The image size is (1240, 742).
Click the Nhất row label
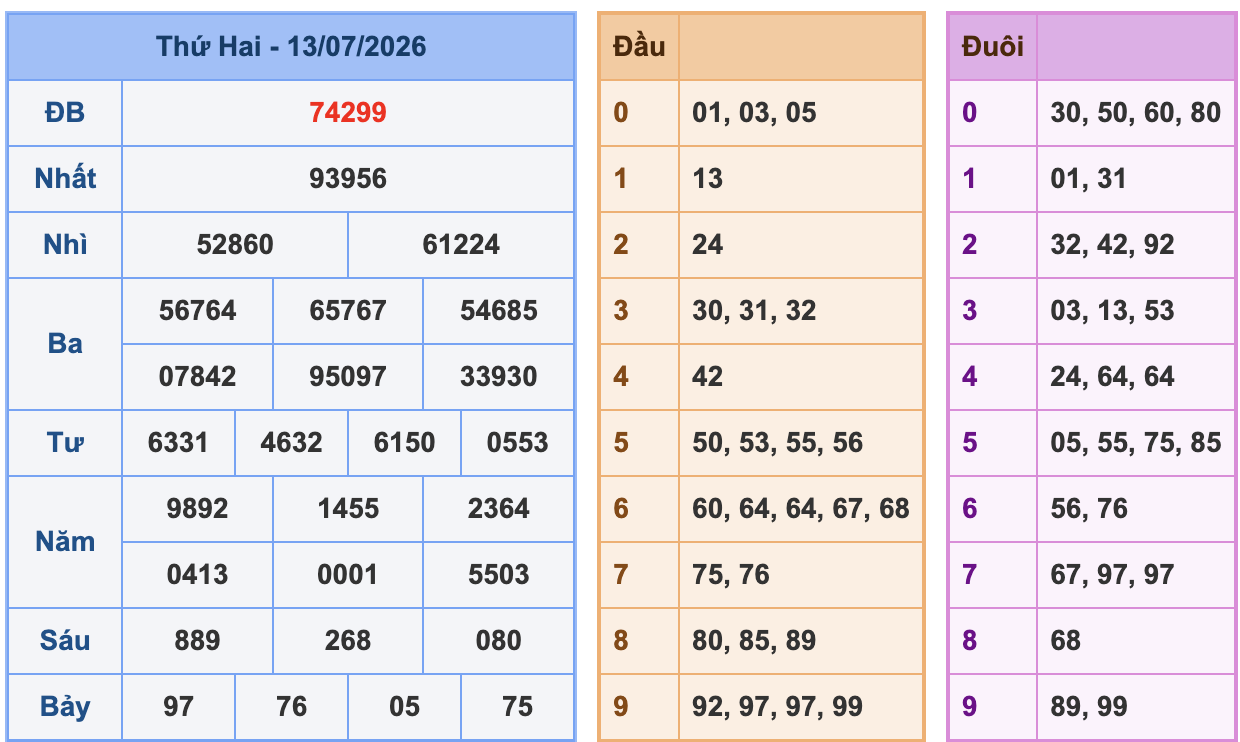65,179
